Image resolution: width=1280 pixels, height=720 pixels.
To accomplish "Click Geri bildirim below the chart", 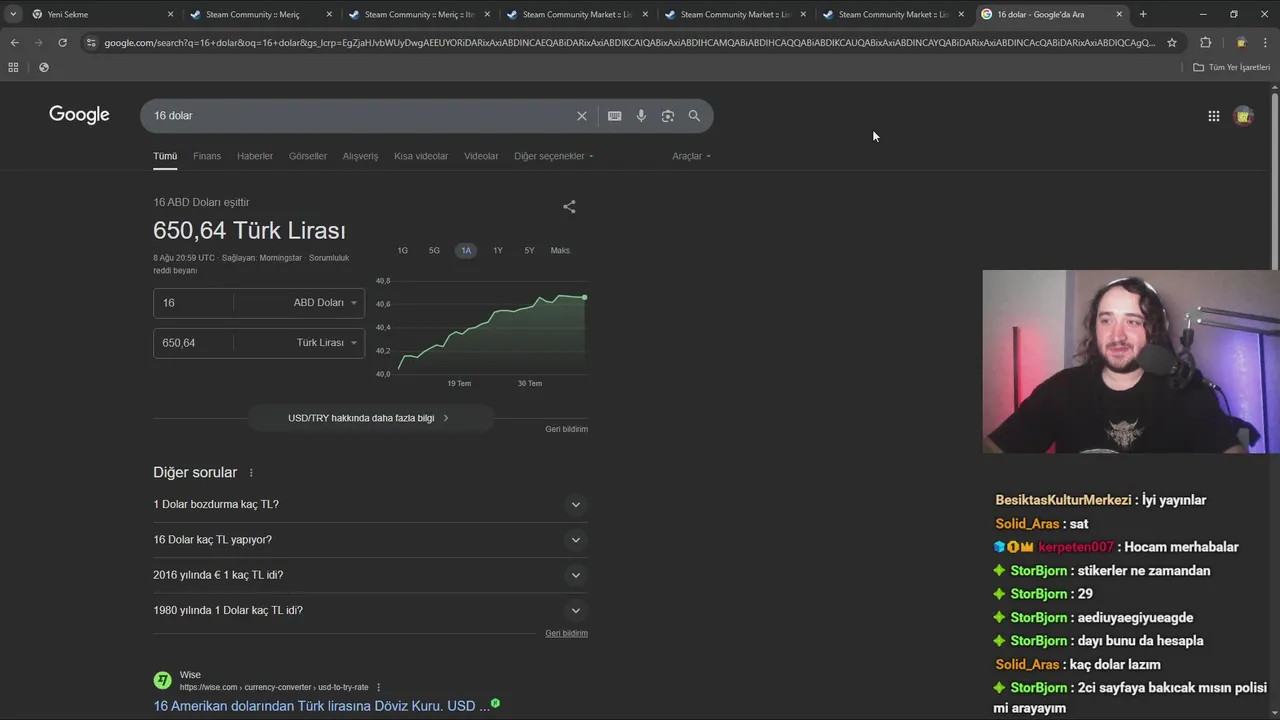I will (x=566, y=429).
